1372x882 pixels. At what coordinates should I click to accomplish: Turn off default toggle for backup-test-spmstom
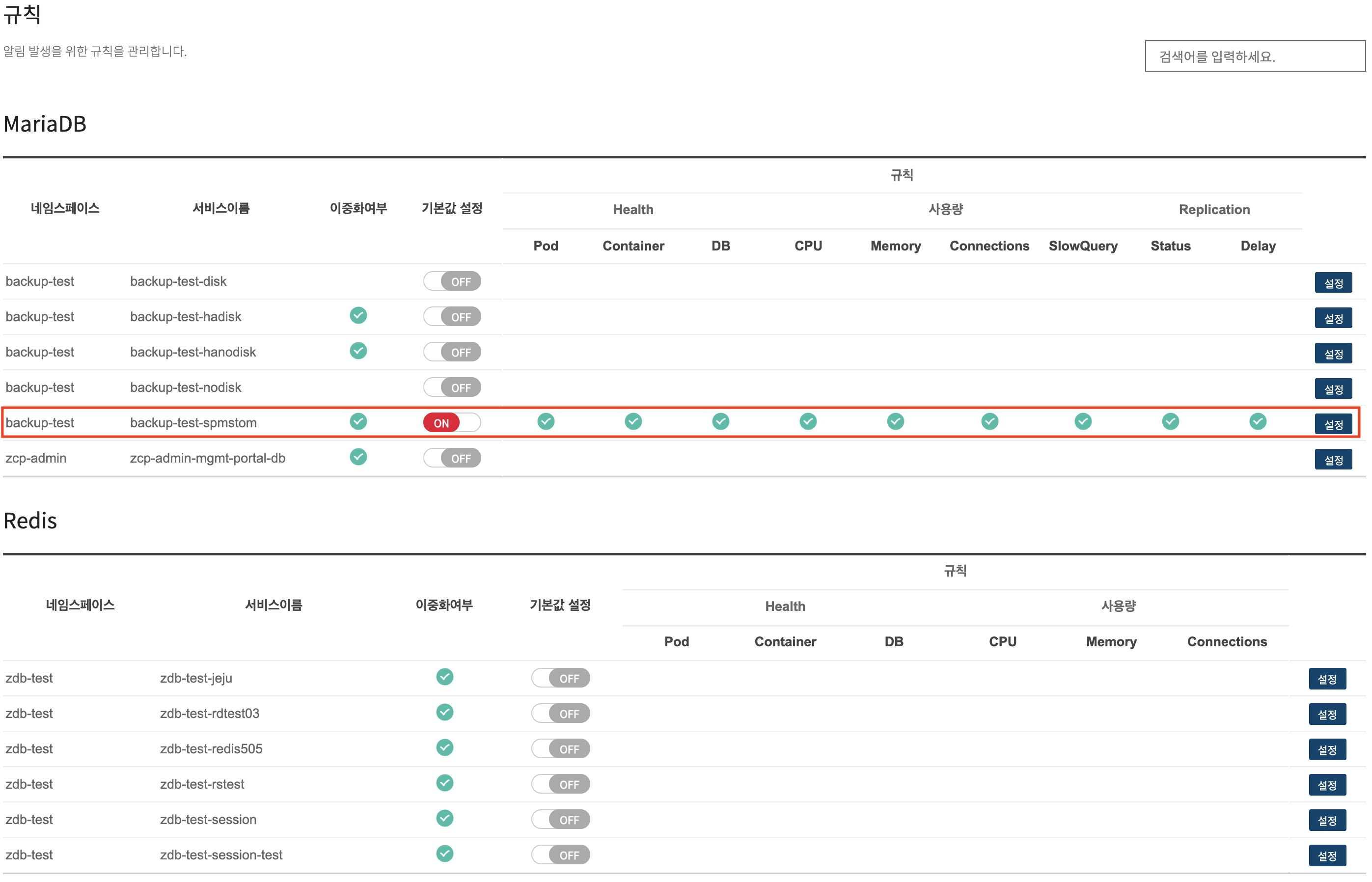tap(452, 423)
